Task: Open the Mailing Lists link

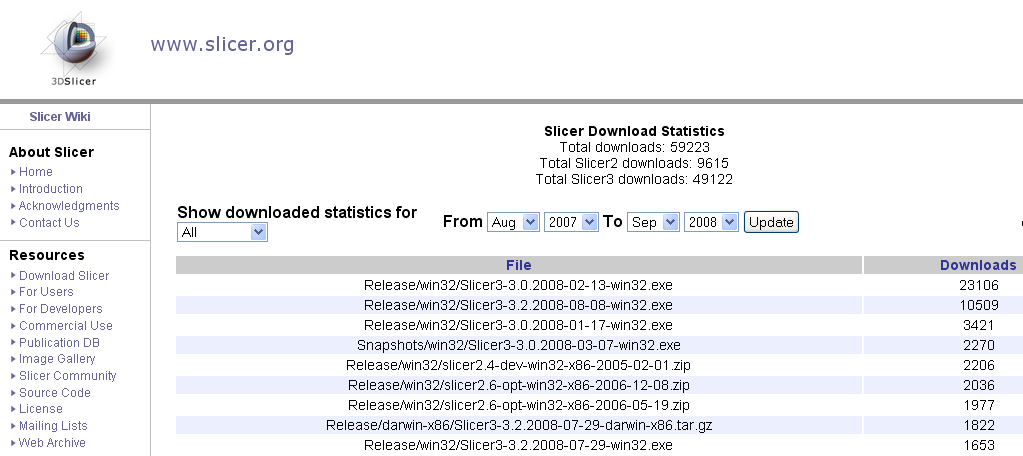Action: point(53,426)
